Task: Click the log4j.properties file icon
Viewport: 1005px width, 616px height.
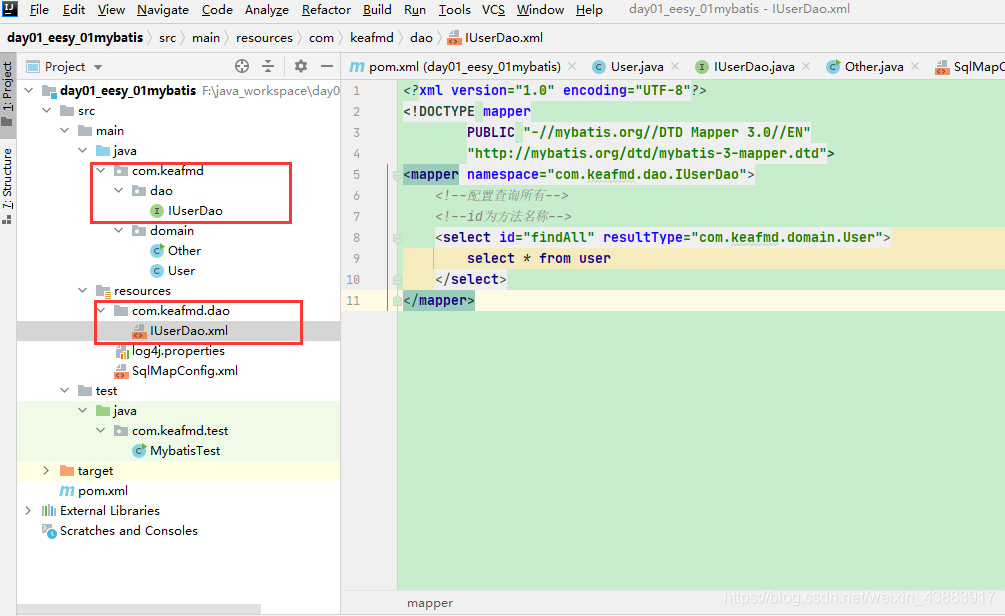Action: [x=122, y=351]
